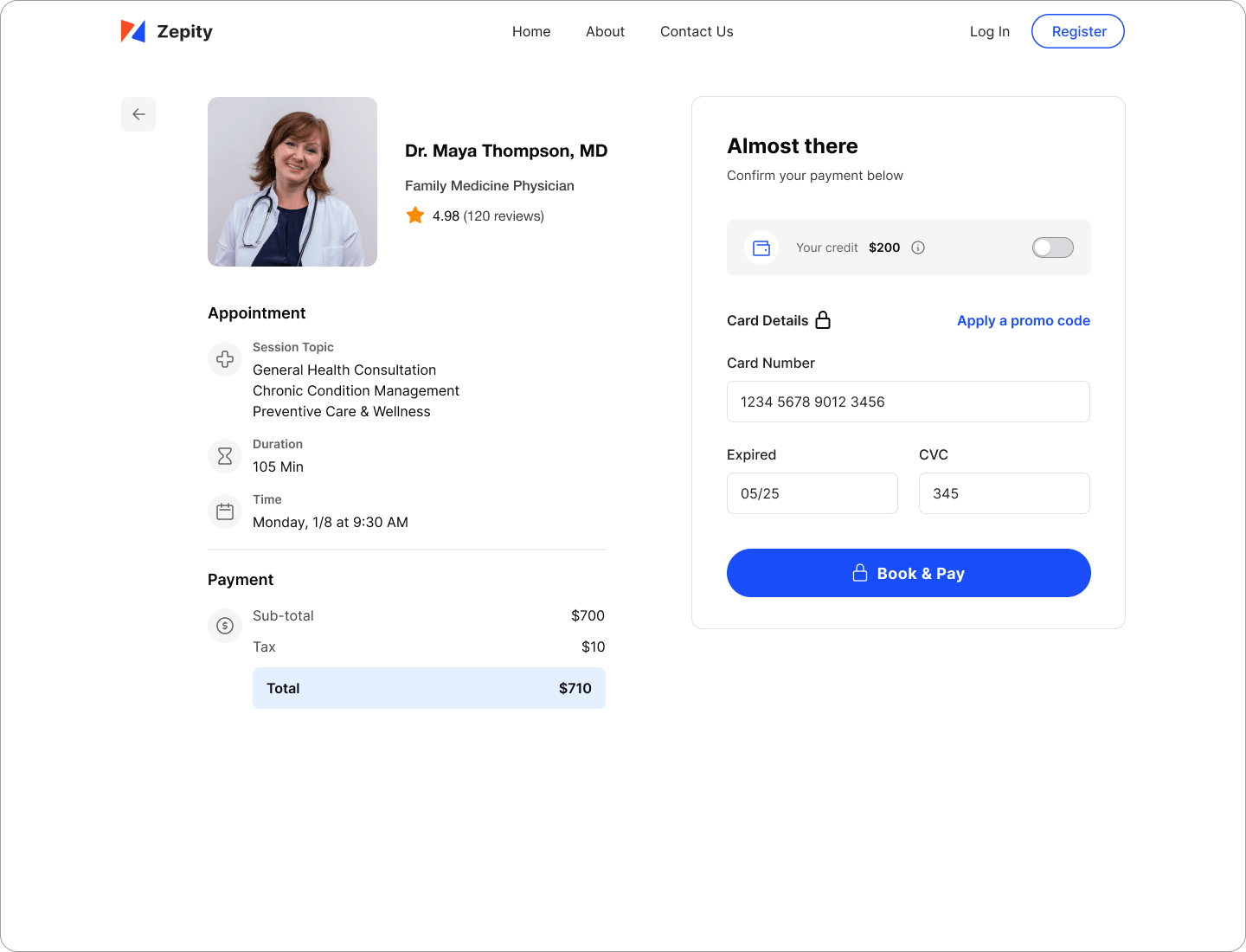1246x952 pixels.
Task: Click Apply a promo code link
Action: click(1023, 321)
